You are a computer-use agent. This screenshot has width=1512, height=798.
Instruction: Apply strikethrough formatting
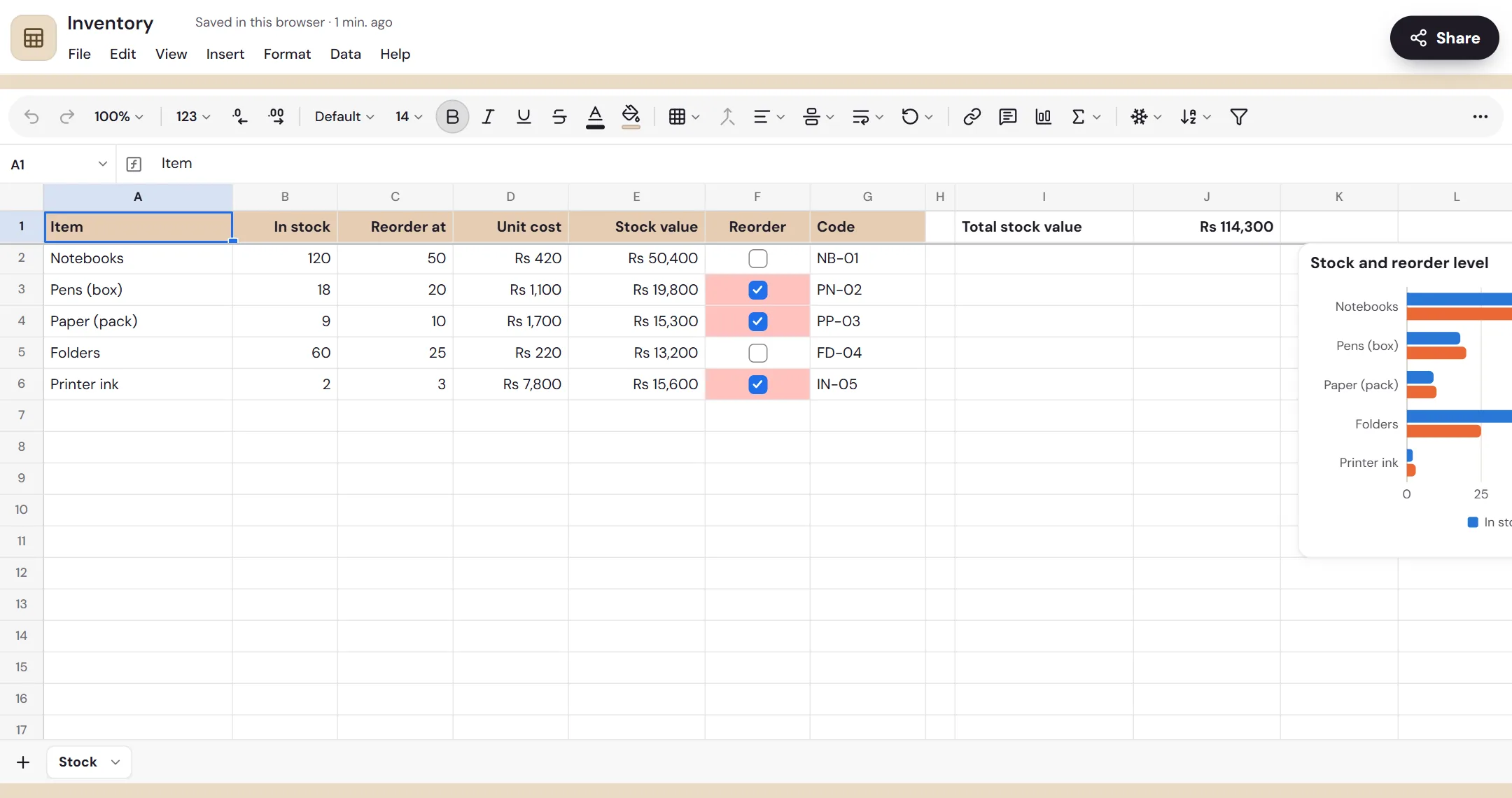pyautogui.click(x=559, y=116)
